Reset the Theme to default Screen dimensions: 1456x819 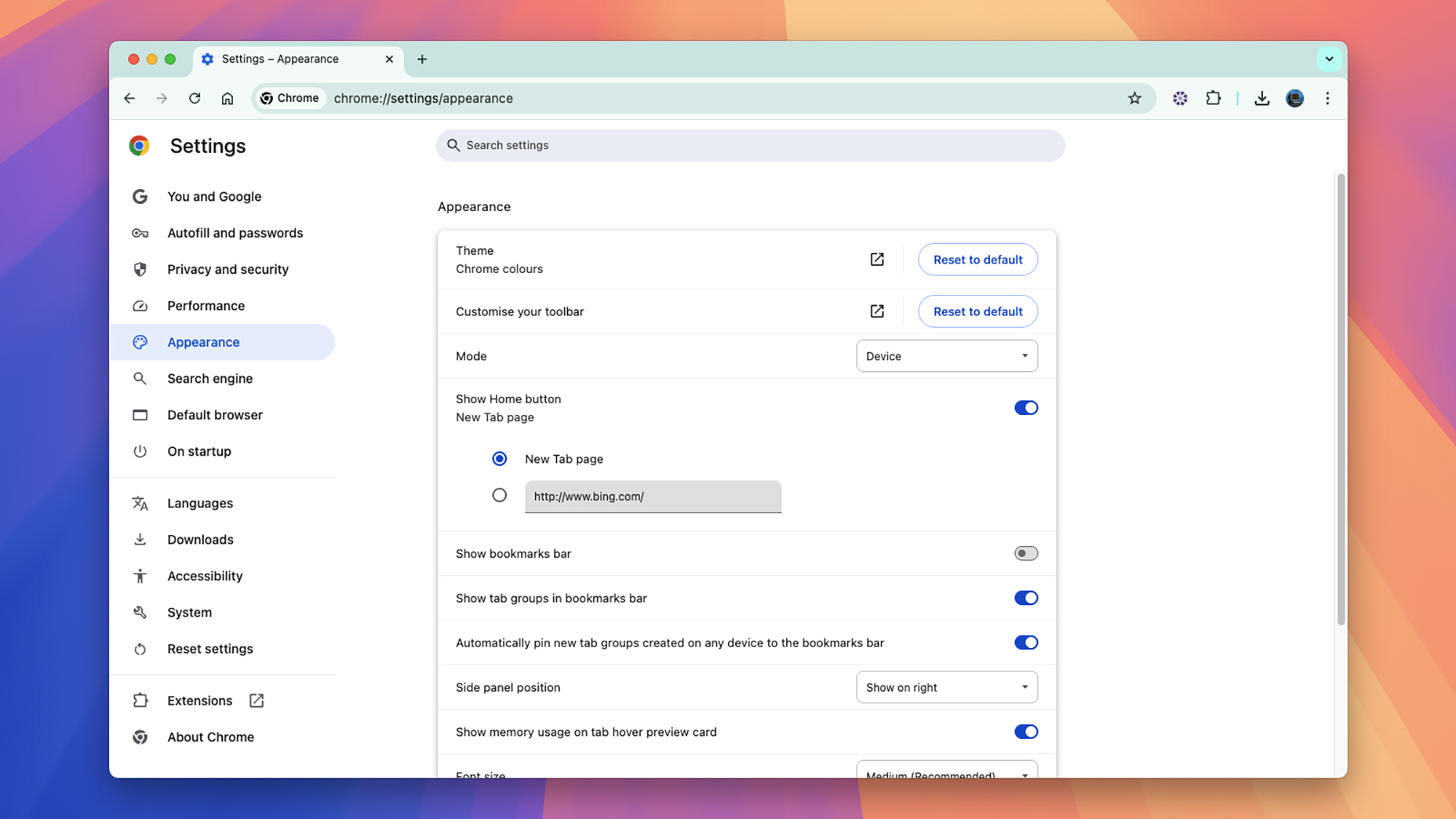[977, 259]
